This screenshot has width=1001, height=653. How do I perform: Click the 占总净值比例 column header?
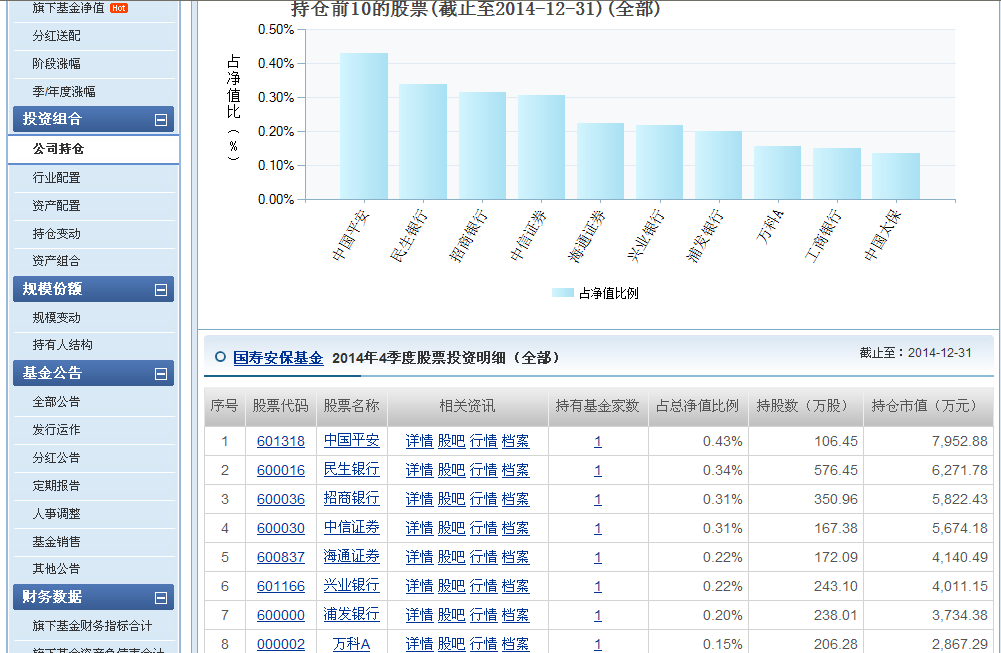pos(698,406)
